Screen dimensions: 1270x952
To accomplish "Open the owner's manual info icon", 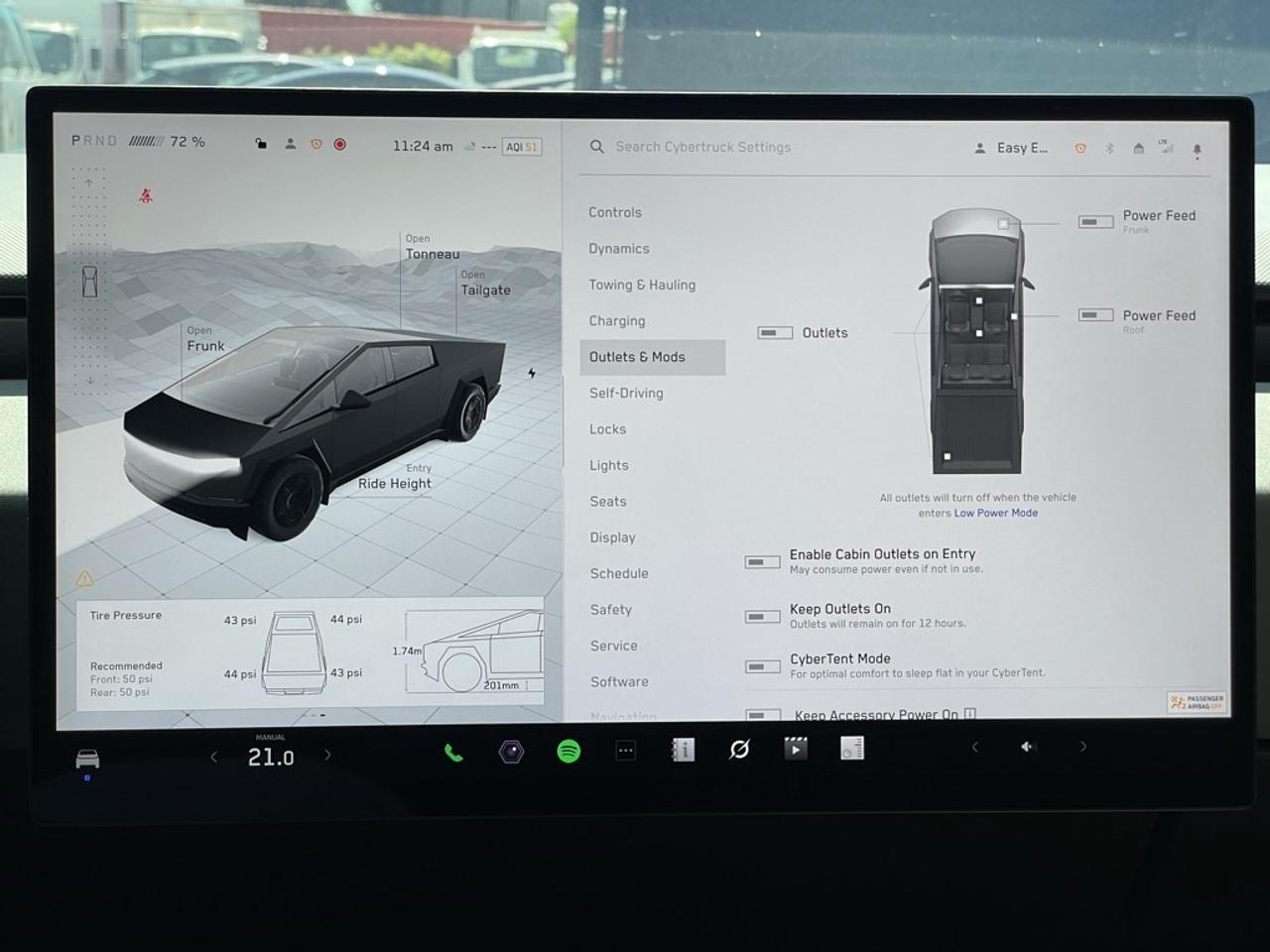I will coord(683,750).
